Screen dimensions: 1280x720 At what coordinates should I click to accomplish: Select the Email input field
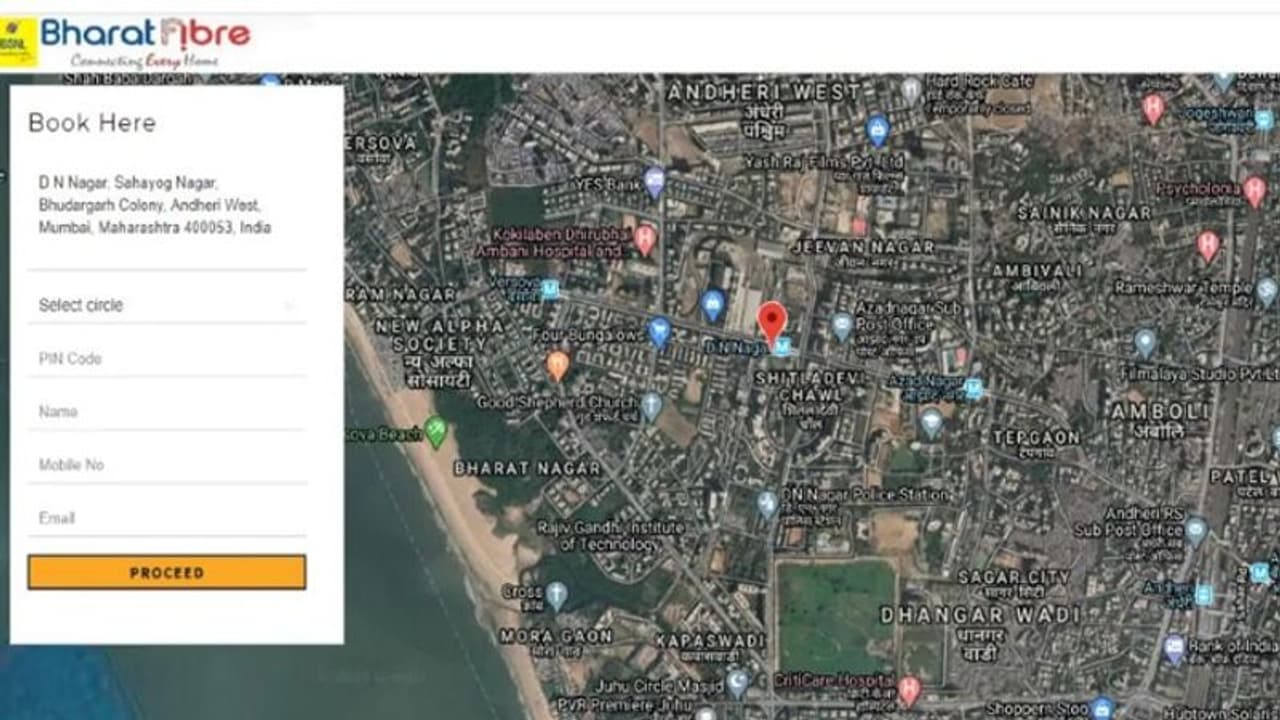[x=167, y=517]
